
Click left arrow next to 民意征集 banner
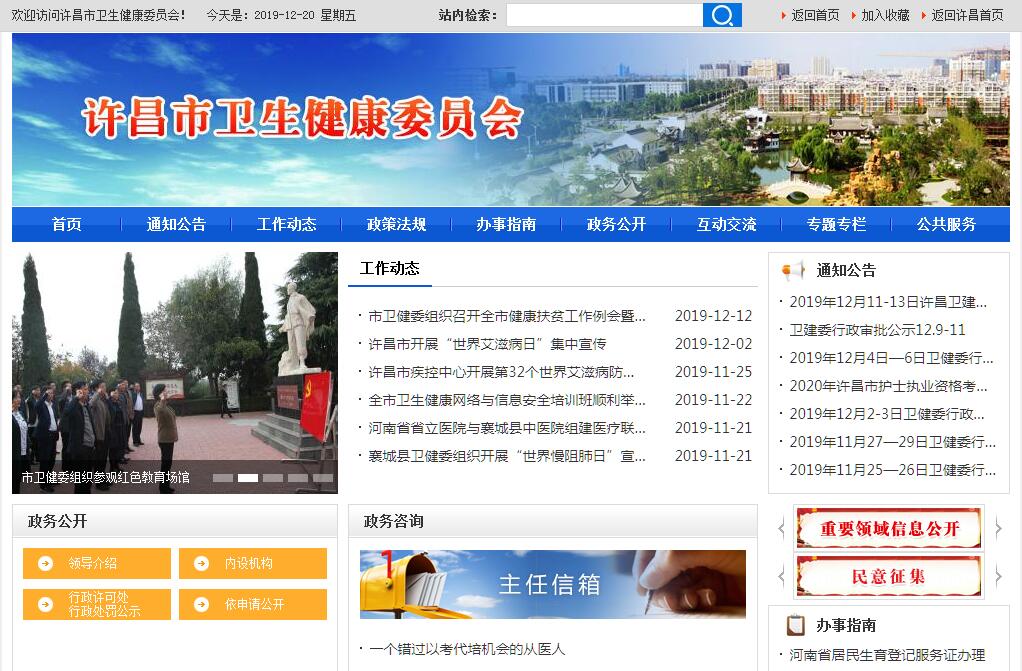coord(782,576)
